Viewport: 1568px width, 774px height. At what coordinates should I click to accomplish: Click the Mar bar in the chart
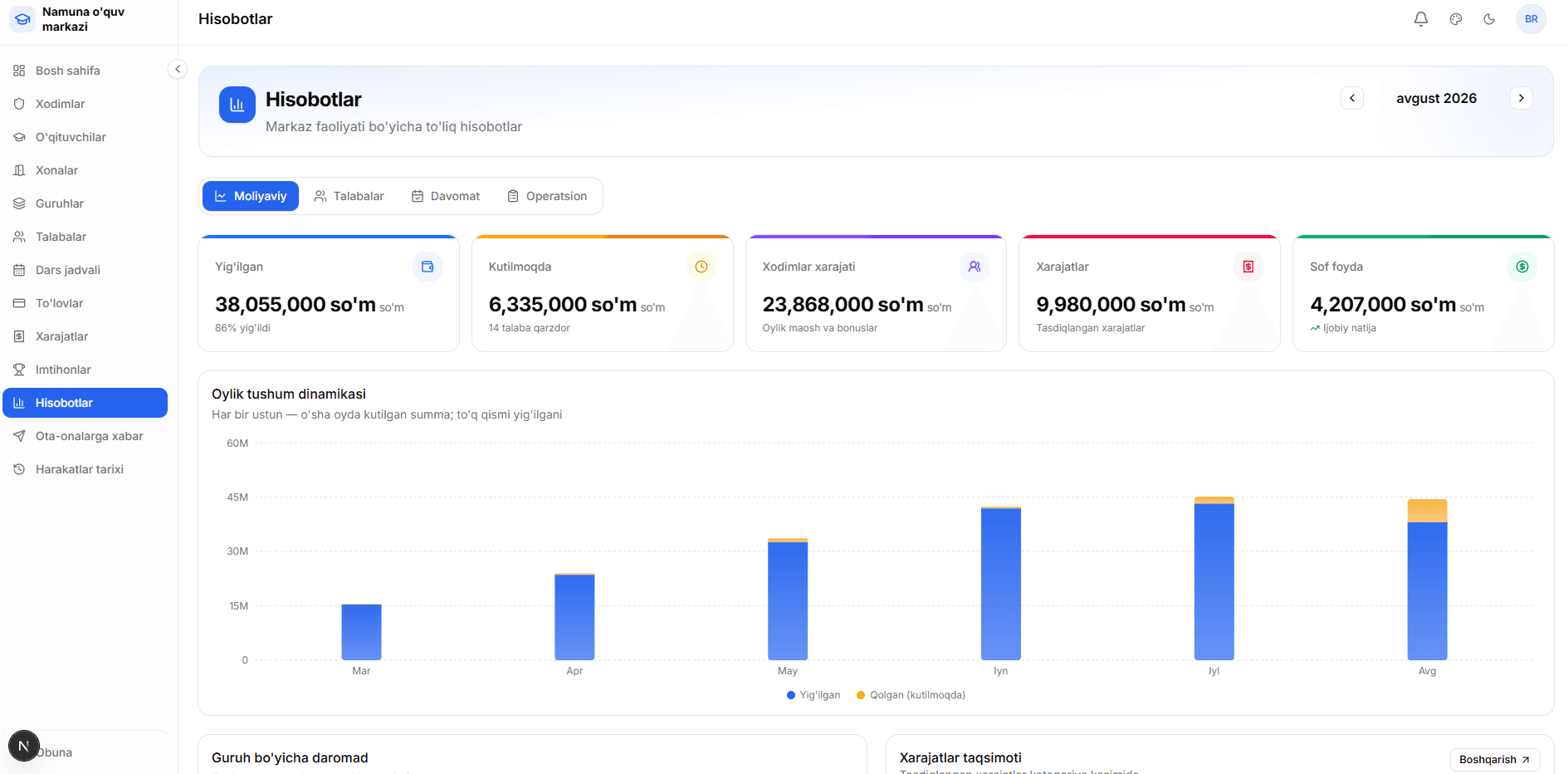pos(361,632)
